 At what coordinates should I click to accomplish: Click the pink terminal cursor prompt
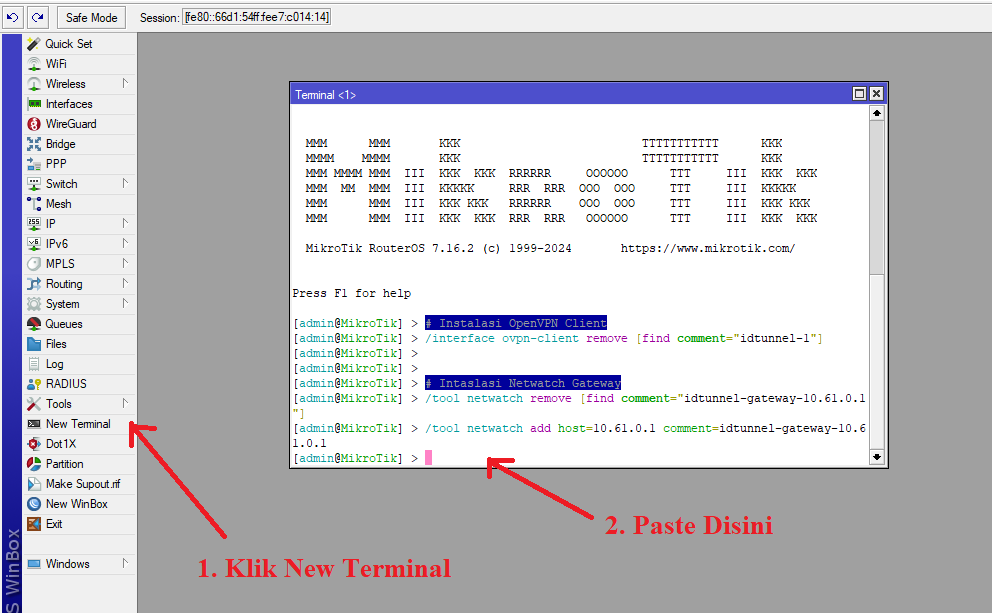tap(428, 457)
